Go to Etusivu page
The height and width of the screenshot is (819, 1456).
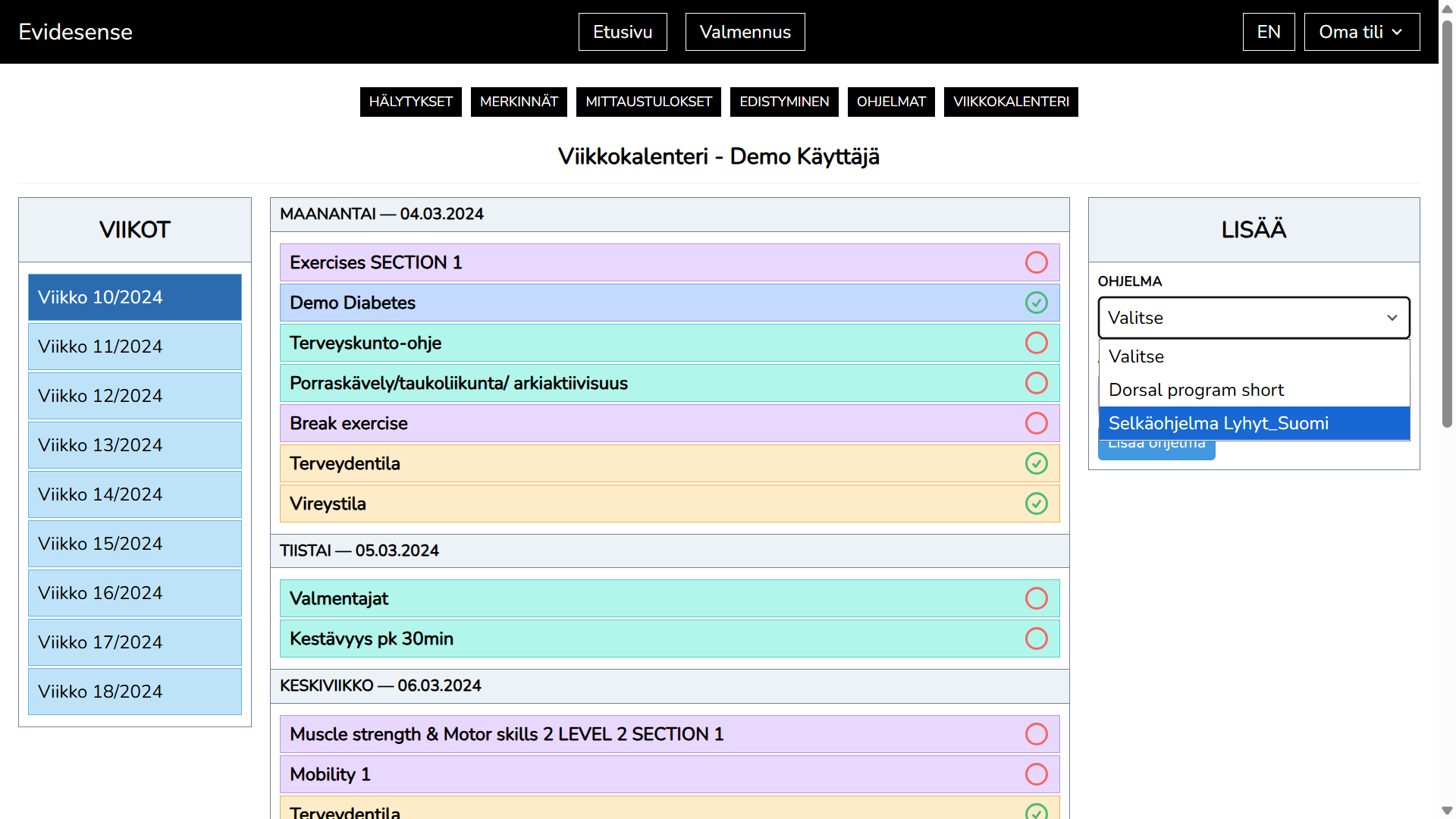(622, 32)
